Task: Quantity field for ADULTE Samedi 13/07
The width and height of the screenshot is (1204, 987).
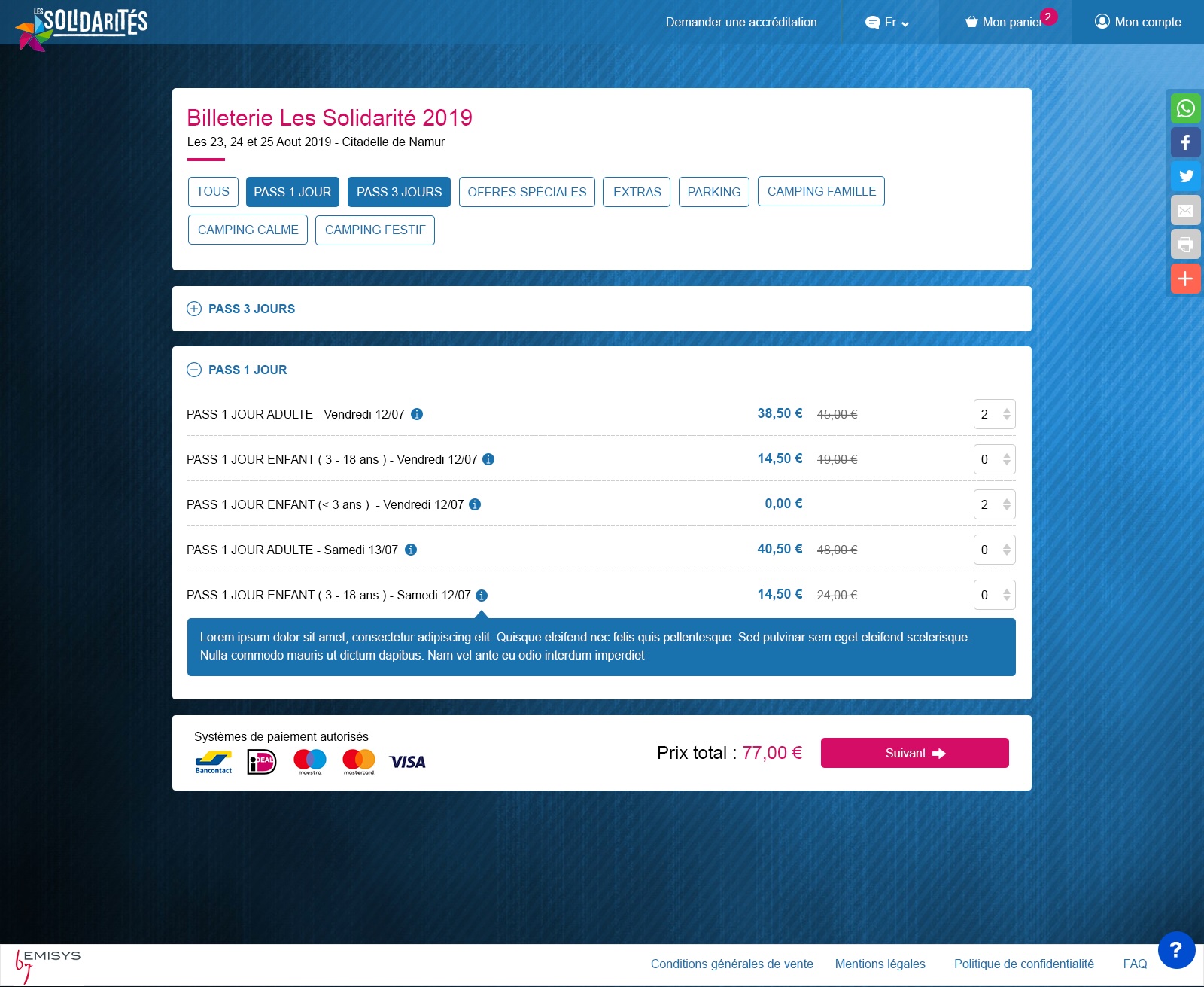Action: 994,550
